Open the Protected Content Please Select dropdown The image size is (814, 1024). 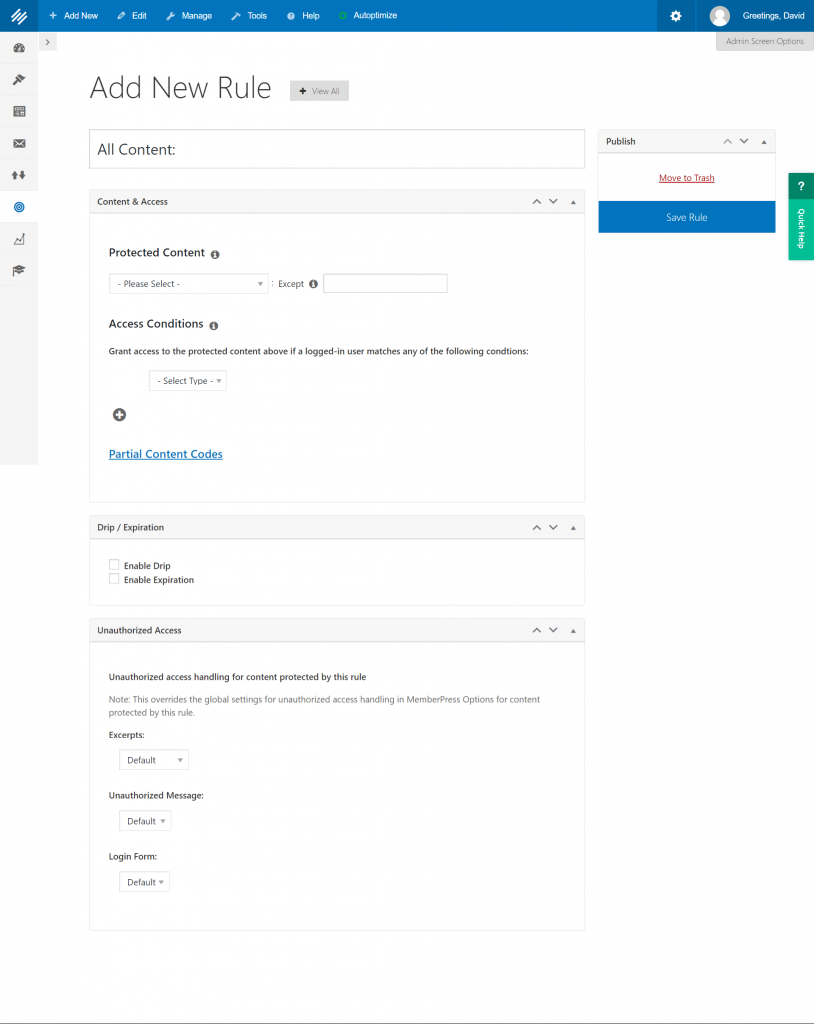pyautogui.click(x=188, y=284)
